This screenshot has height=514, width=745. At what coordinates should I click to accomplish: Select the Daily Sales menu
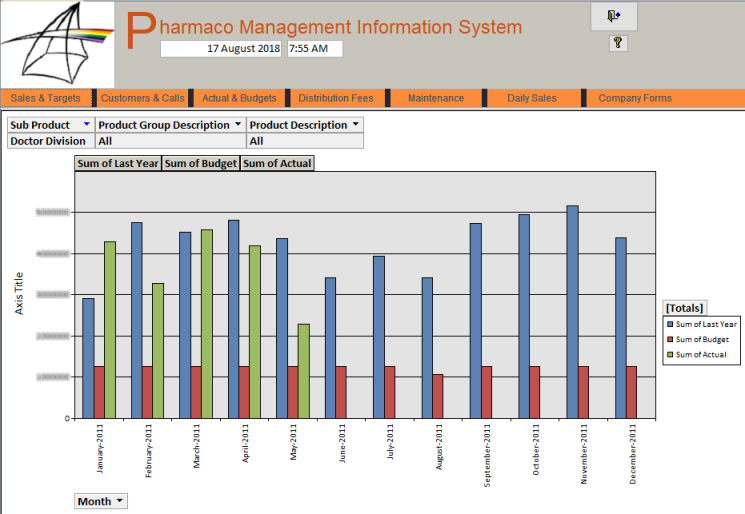pos(532,98)
